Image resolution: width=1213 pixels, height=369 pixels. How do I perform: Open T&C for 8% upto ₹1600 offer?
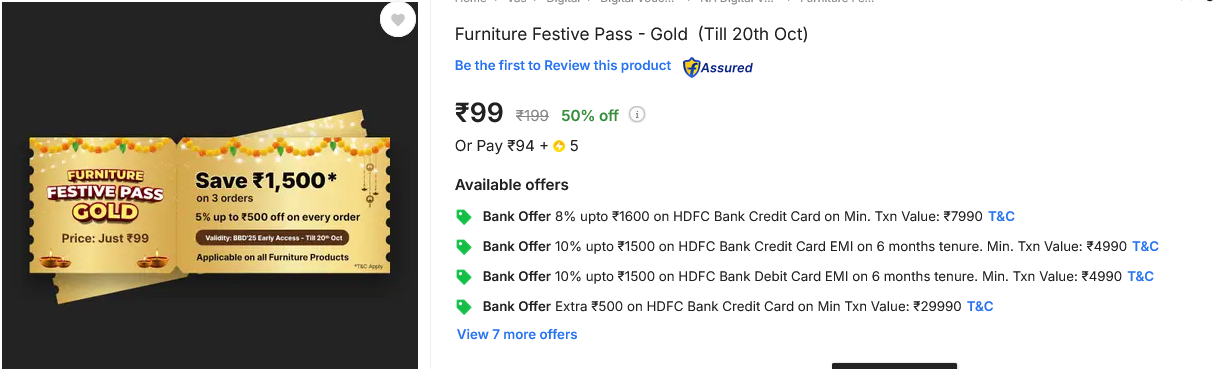(x=1001, y=216)
